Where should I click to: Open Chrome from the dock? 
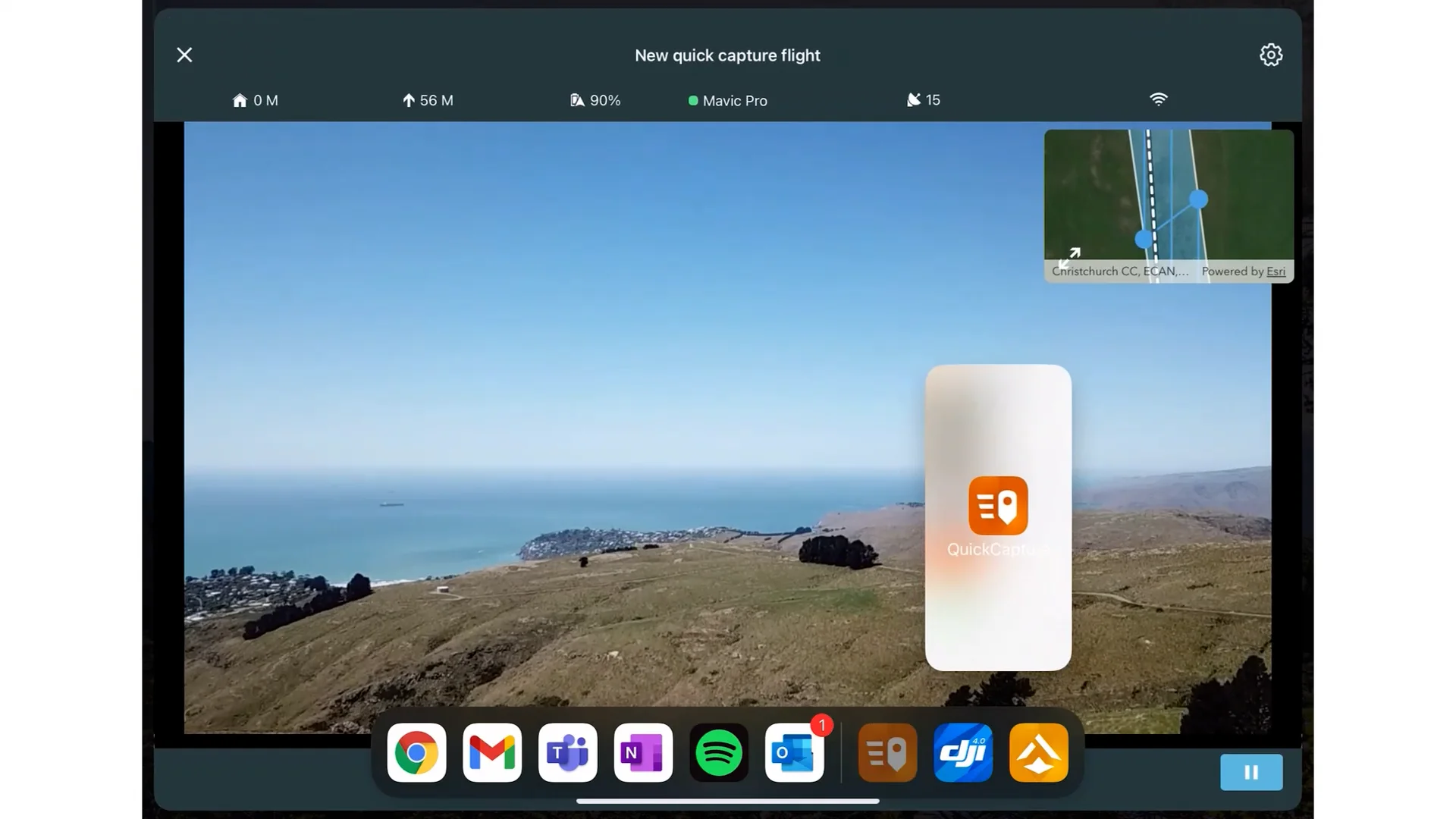(416, 753)
